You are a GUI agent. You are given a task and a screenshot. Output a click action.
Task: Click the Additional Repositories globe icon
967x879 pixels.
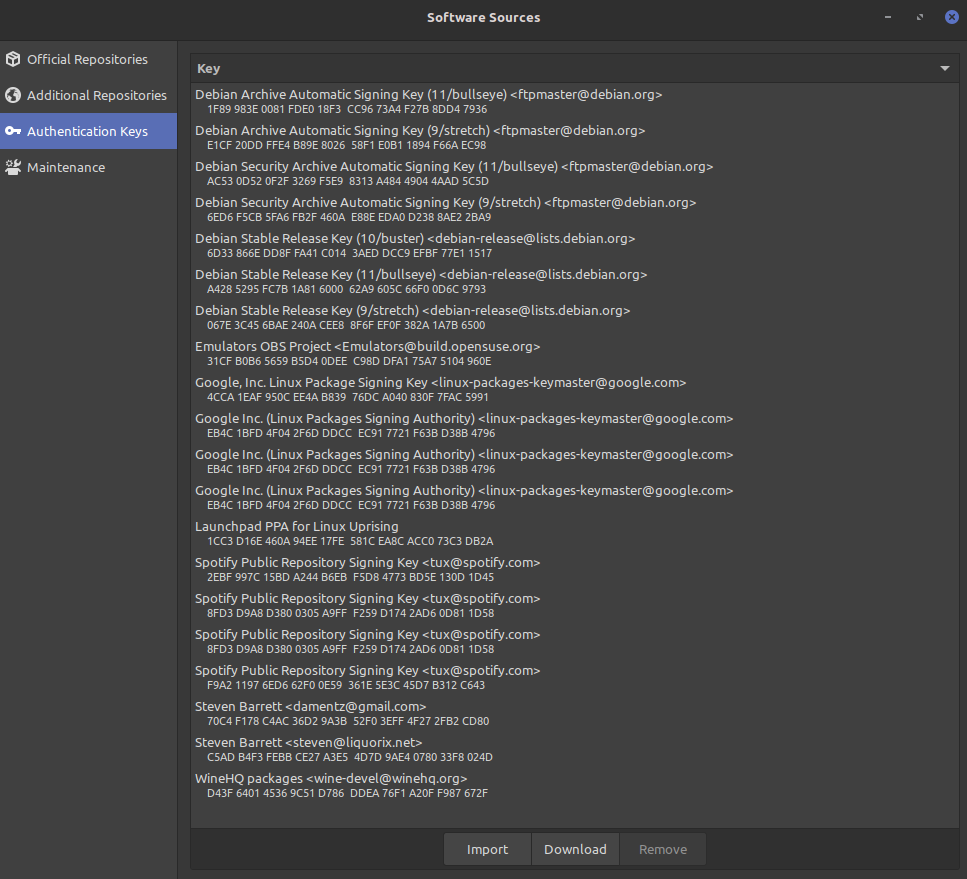pos(13,95)
